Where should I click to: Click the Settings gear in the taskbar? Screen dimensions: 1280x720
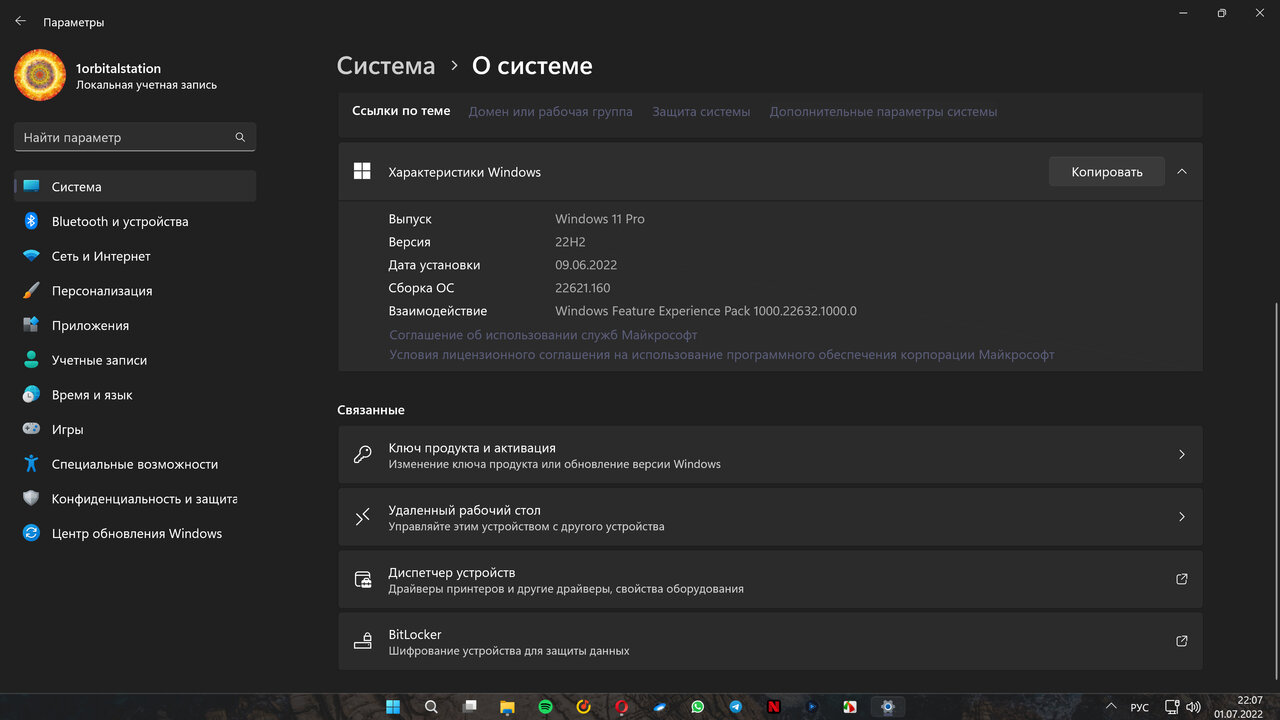click(887, 707)
